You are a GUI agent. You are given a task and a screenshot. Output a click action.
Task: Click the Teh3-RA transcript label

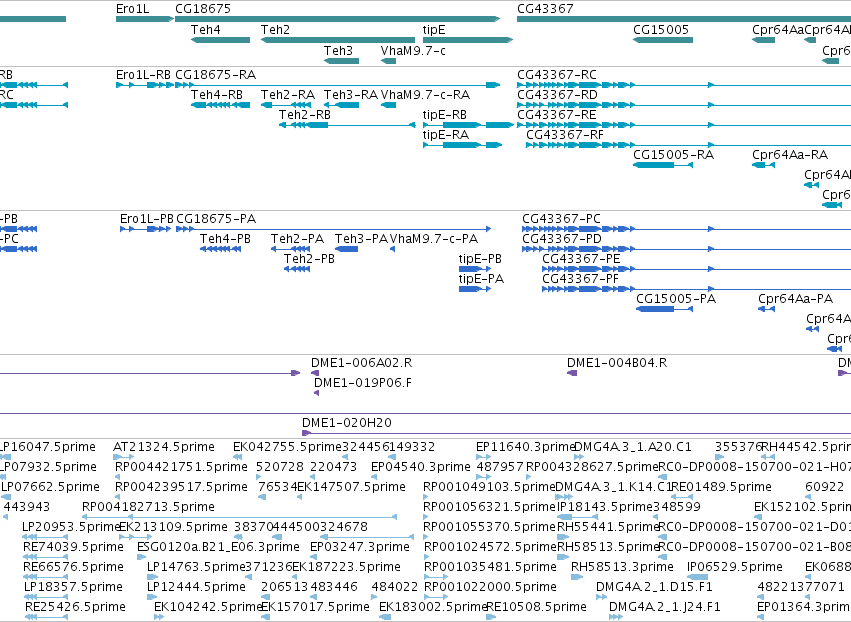click(x=351, y=95)
